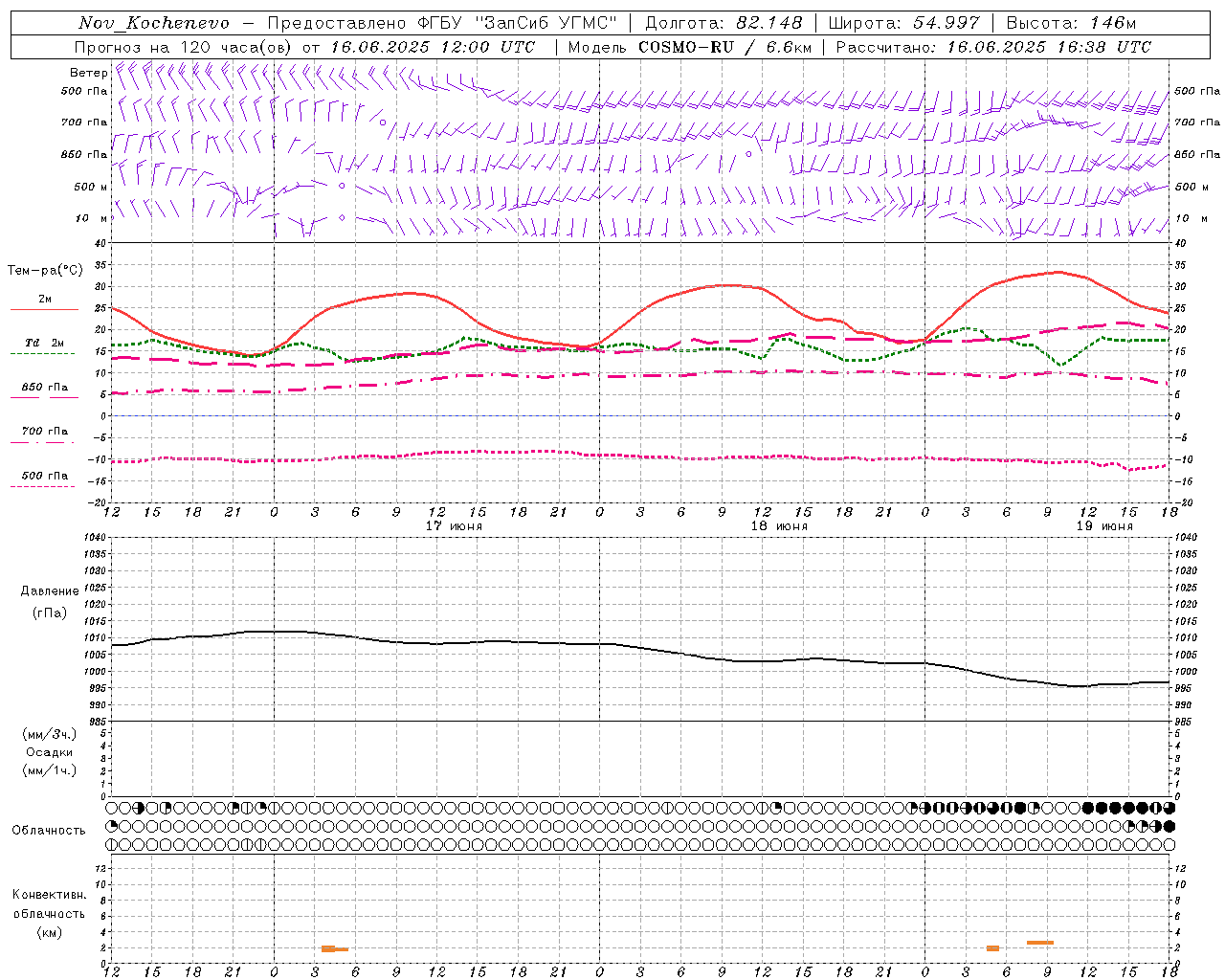The width and height of the screenshot is (1225, 980).
Task: Click the 500 гПа temperature legend entry
Action: [45, 476]
